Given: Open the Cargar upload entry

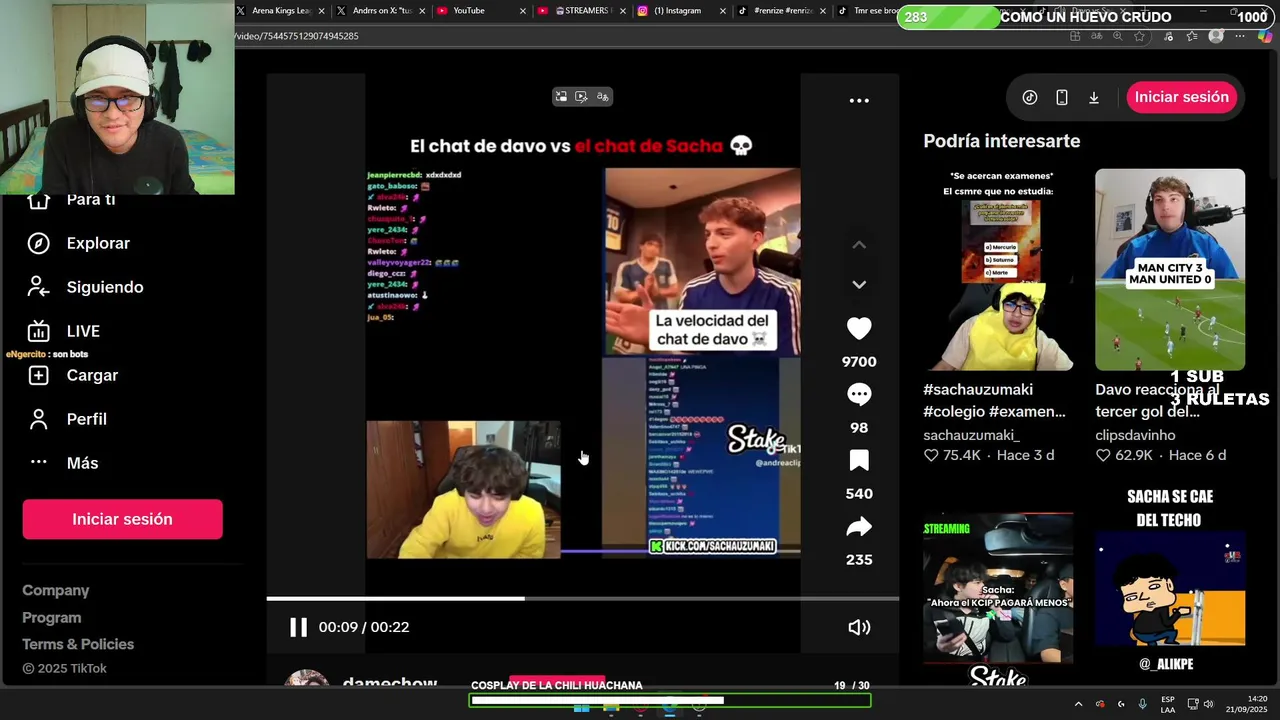Looking at the screenshot, I should (x=72, y=375).
